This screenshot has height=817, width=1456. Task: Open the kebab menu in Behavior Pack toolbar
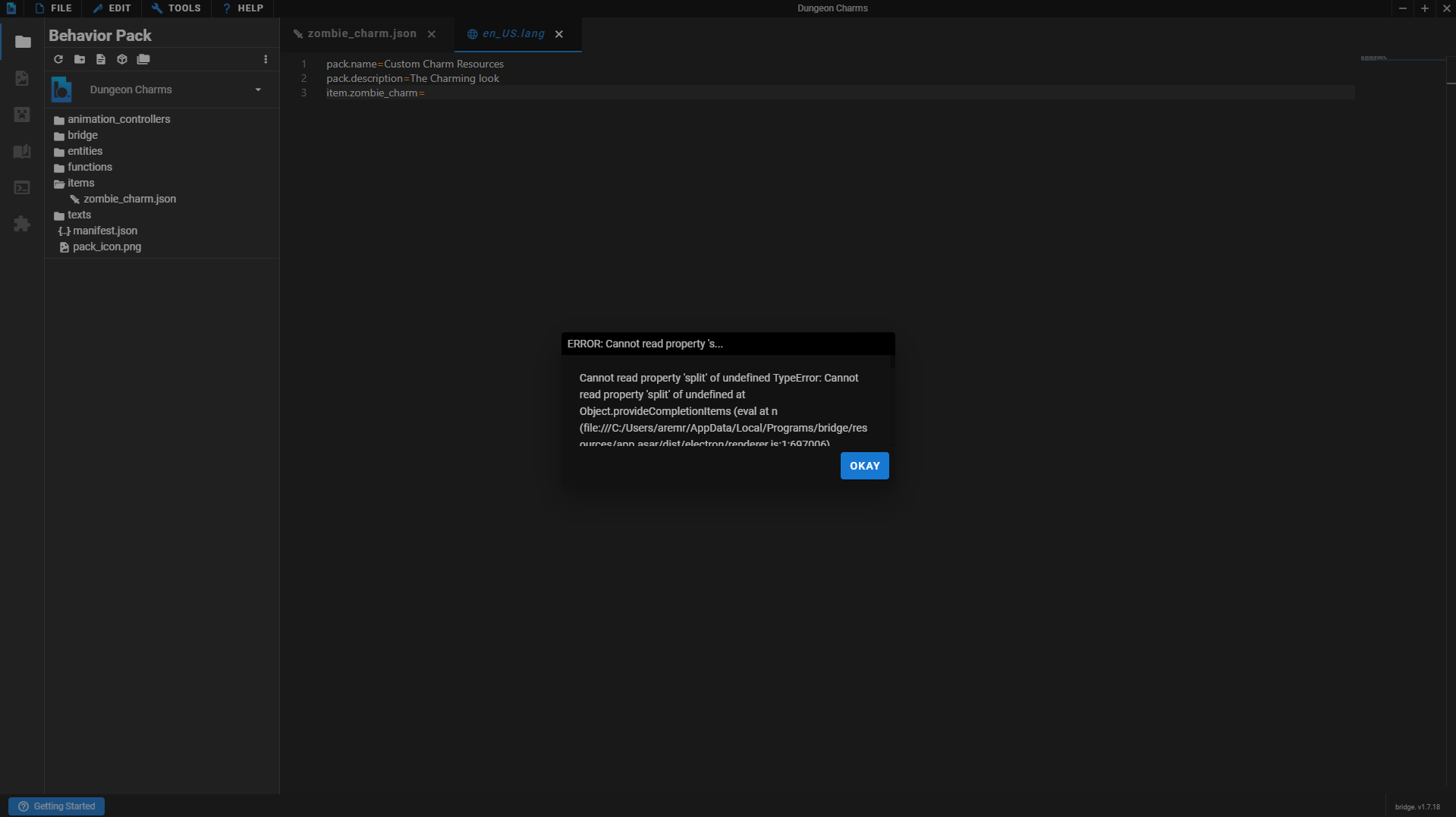click(x=265, y=59)
